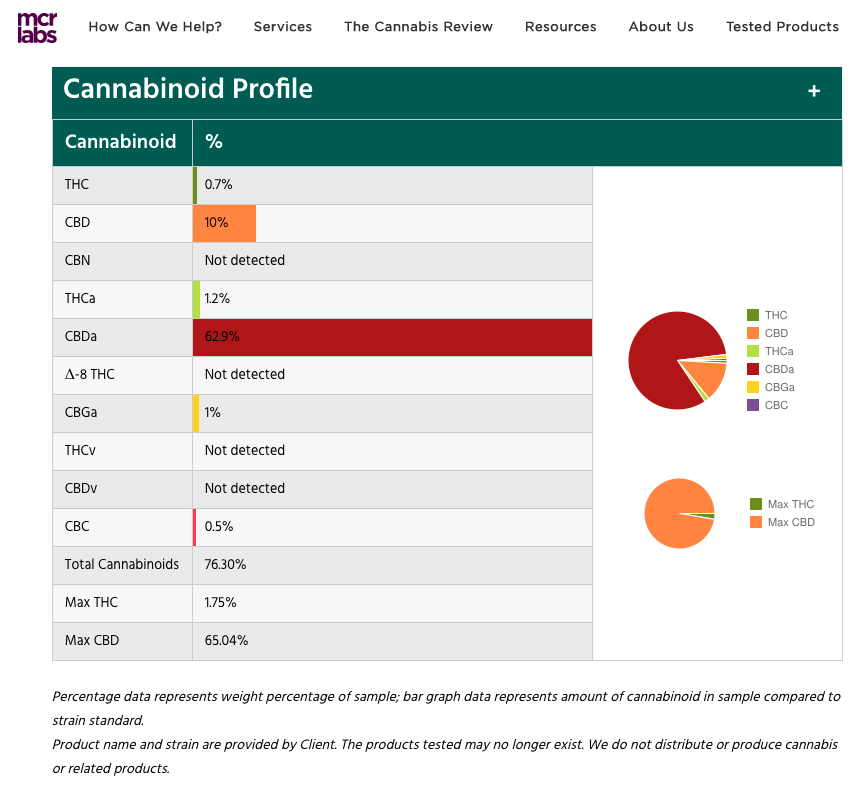Open The Cannabis Review nav item
This screenshot has width=868, height=786.
[418, 27]
